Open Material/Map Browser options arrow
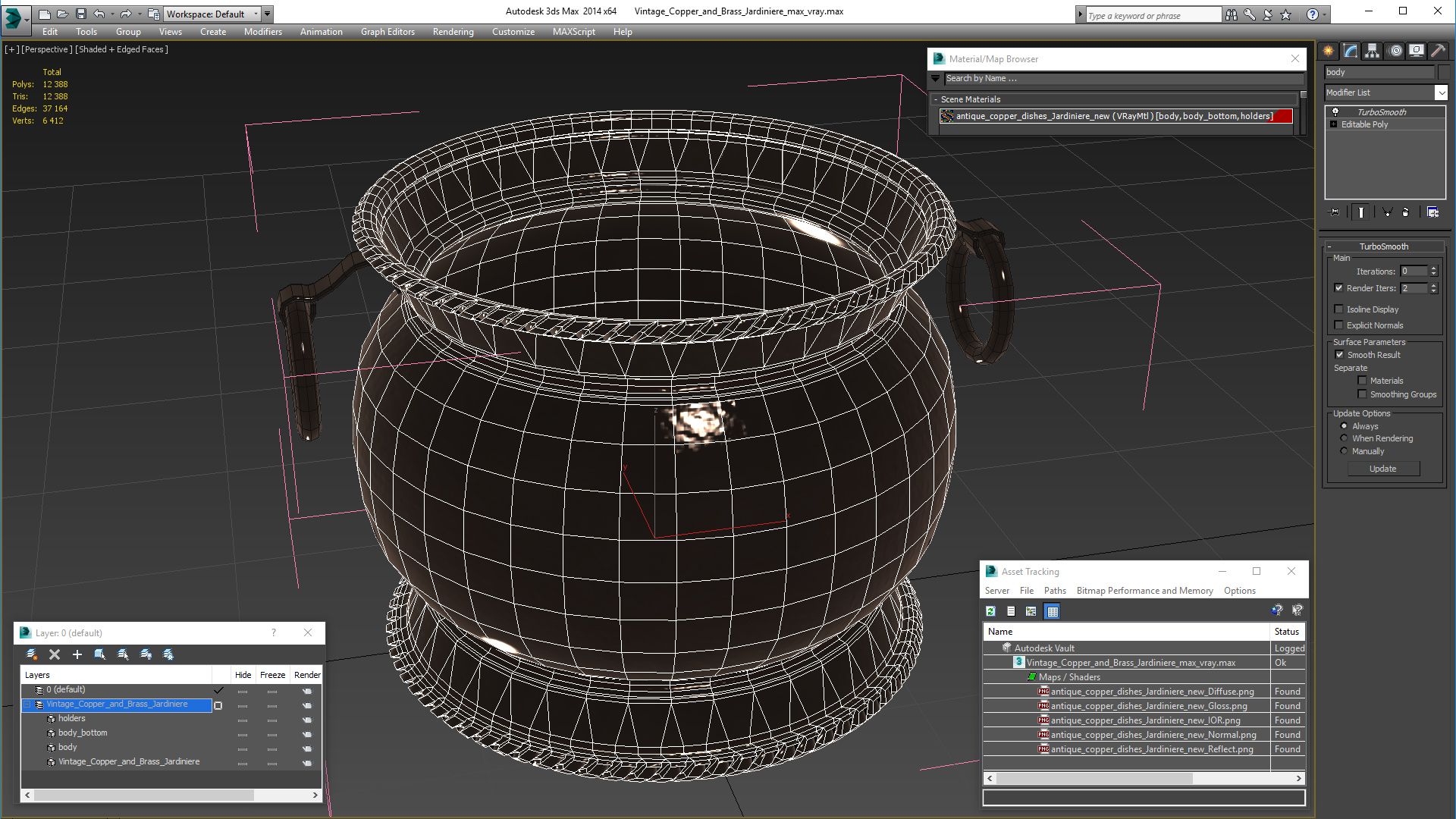1456x819 pixels. 936,78
